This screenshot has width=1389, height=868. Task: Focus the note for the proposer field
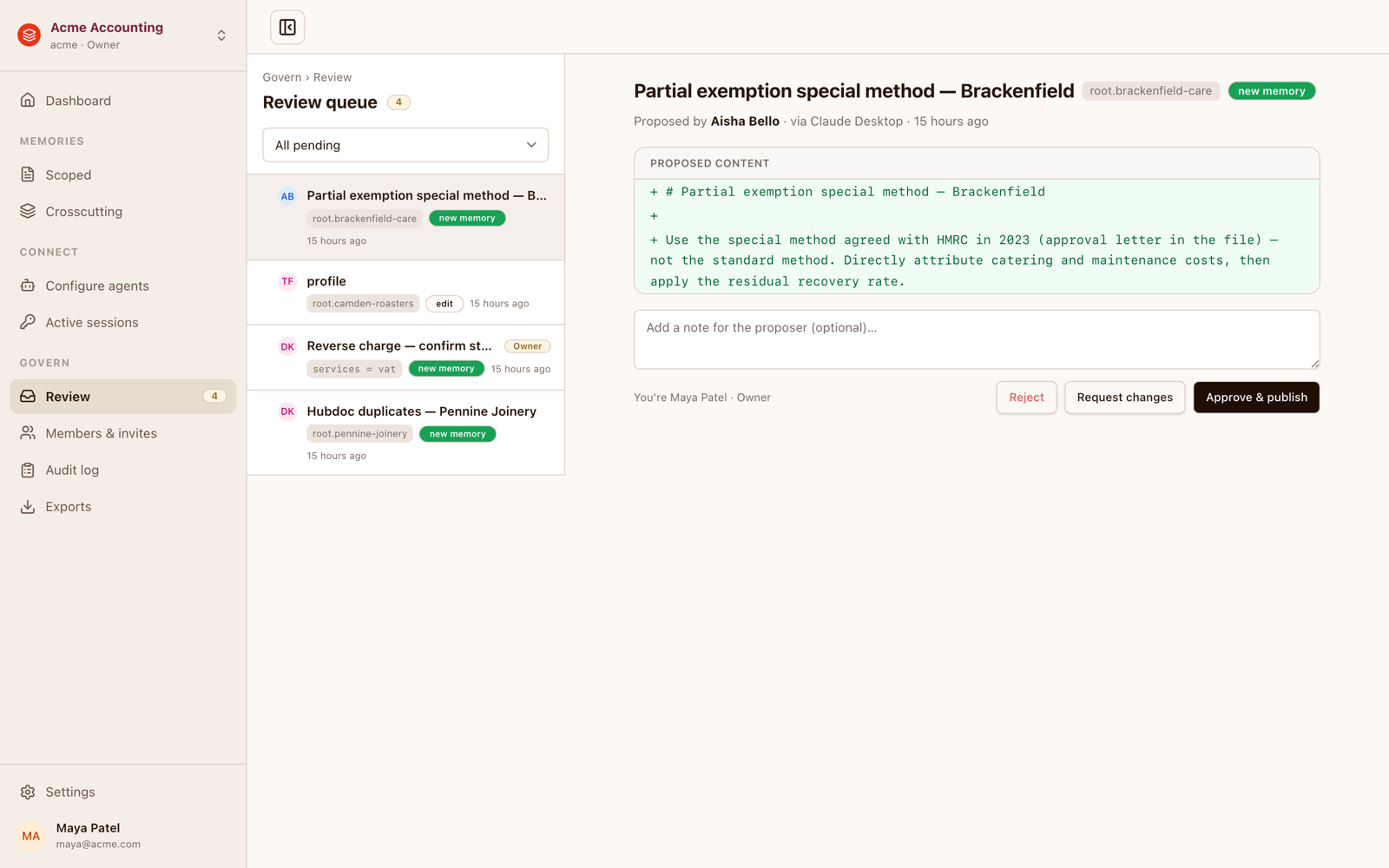[x=977, y=339]
